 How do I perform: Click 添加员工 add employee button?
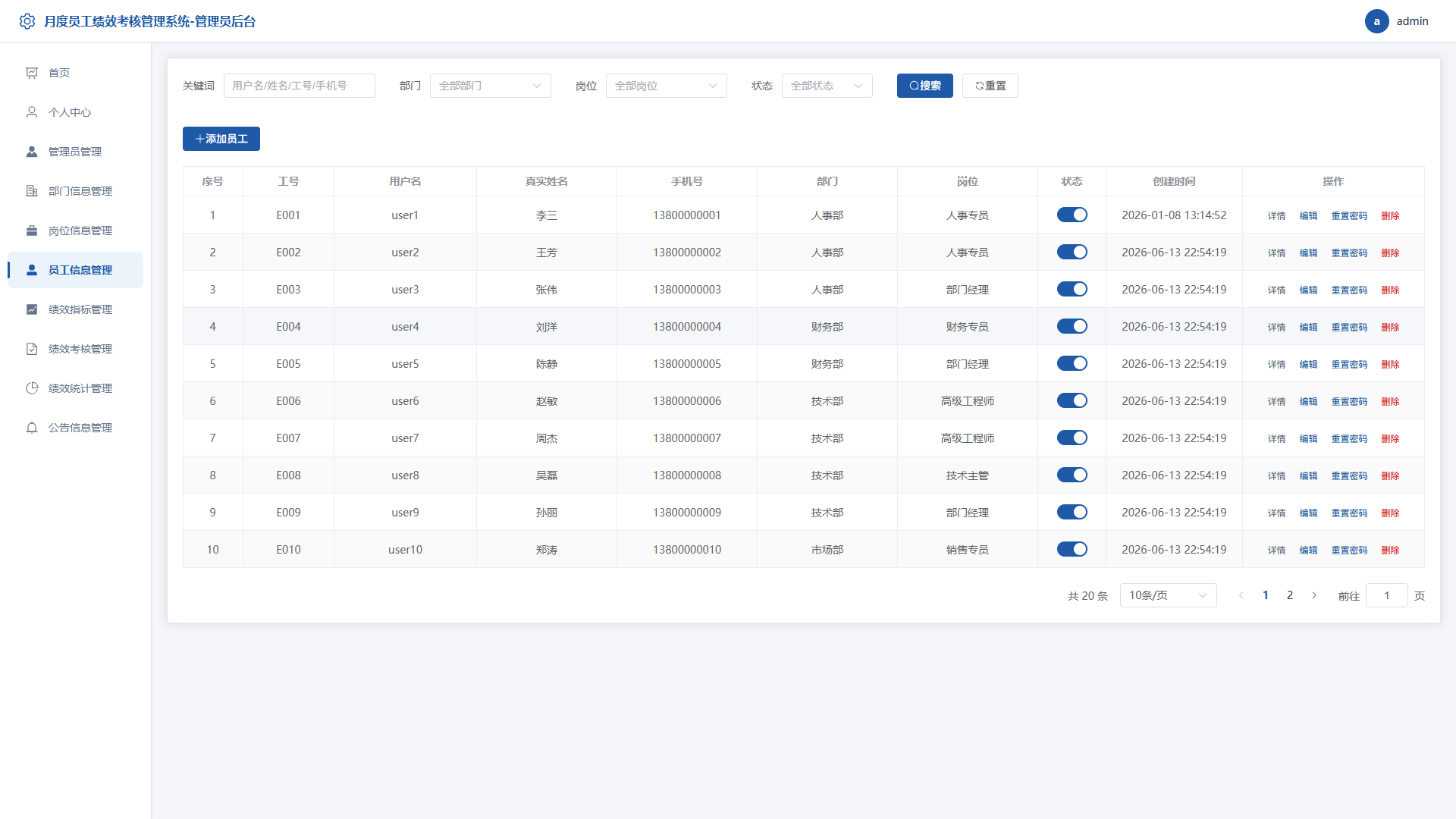coord(221,139)
